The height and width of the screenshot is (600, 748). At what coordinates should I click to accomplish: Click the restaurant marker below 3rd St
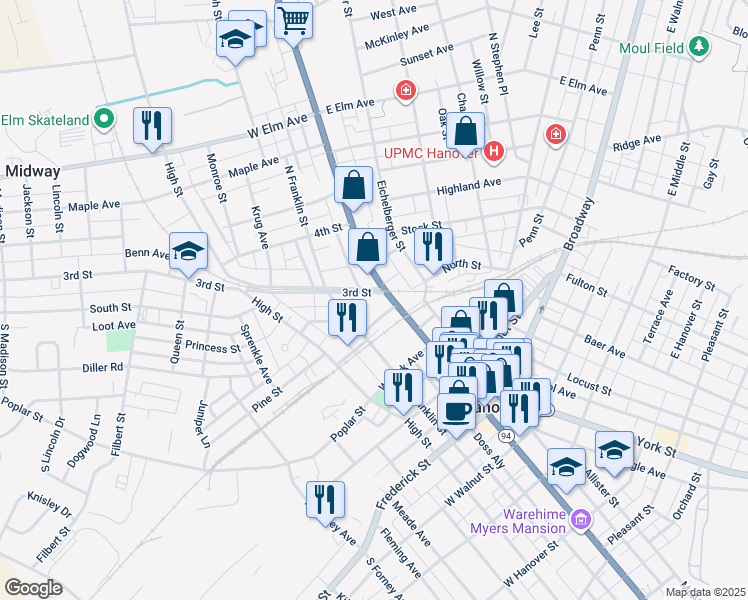point(347,318)
